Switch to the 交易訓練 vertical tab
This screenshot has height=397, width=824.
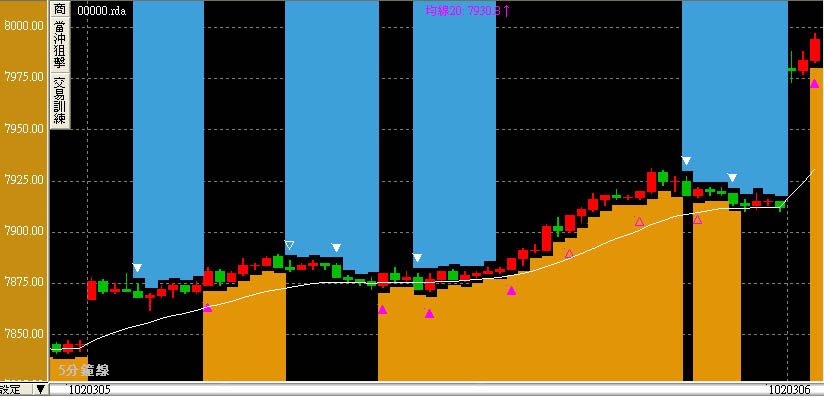pyautogui.click(x=60, y=101)
